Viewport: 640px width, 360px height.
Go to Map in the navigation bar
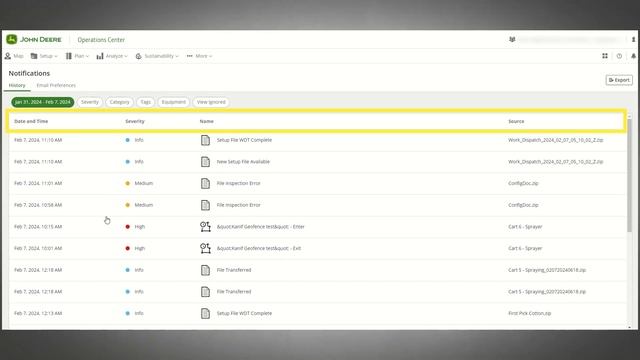point(14,56)
